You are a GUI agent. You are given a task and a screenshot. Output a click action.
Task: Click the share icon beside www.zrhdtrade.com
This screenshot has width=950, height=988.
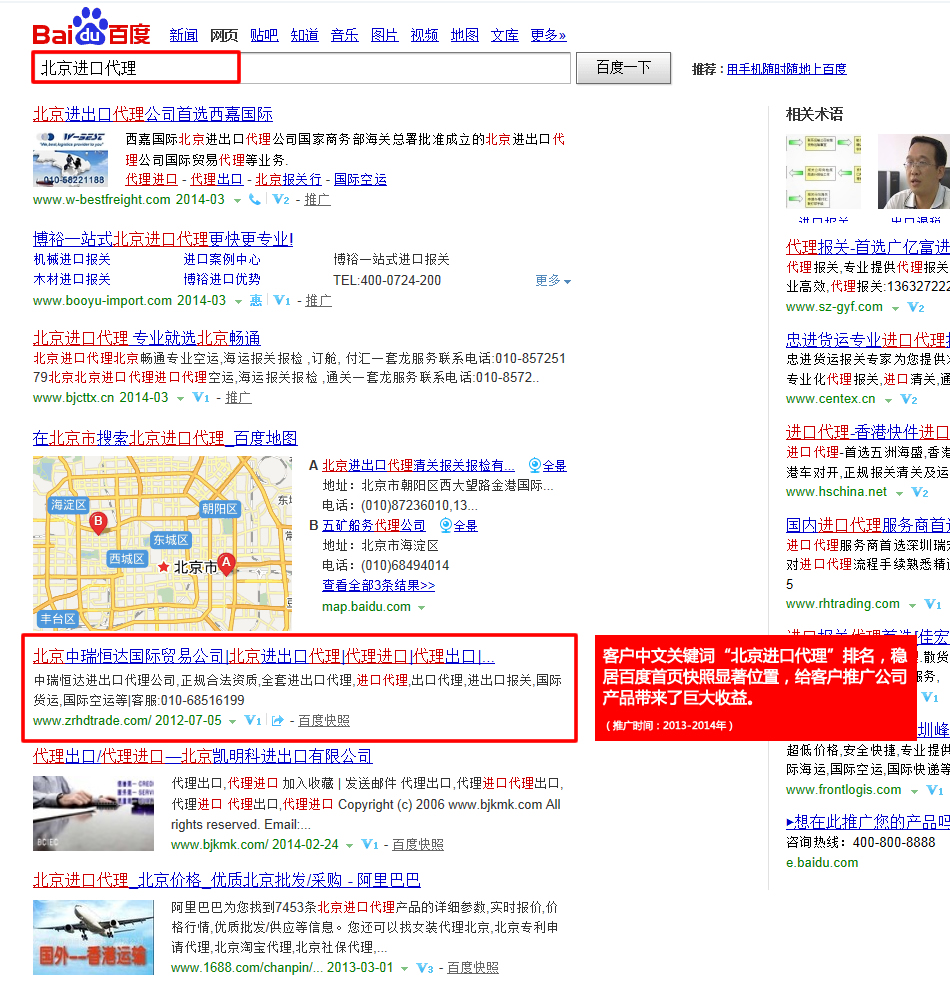tap(277, 720)
